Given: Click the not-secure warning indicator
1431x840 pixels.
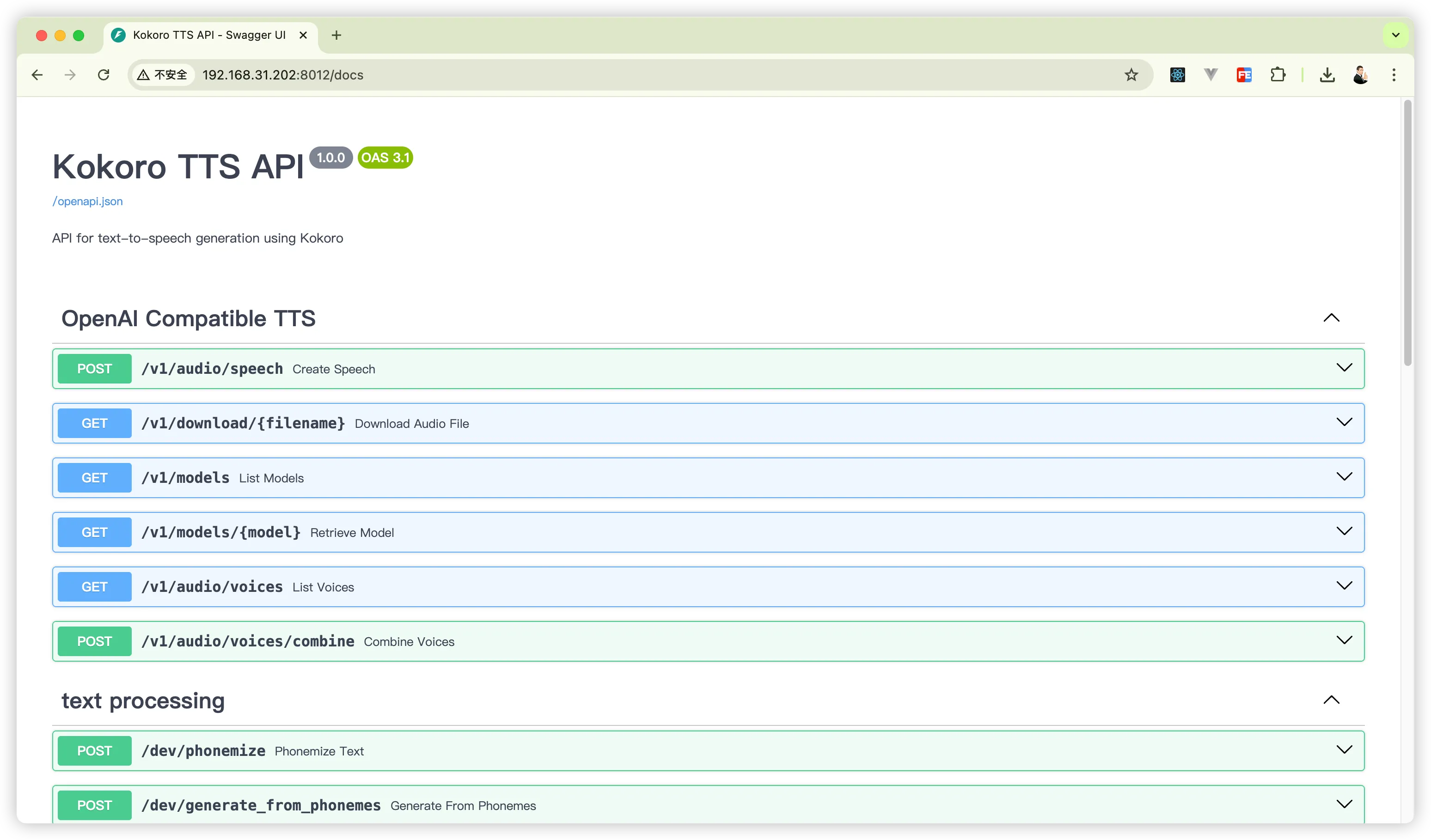Looking at the screenshot, I should (x=162, y=75).
